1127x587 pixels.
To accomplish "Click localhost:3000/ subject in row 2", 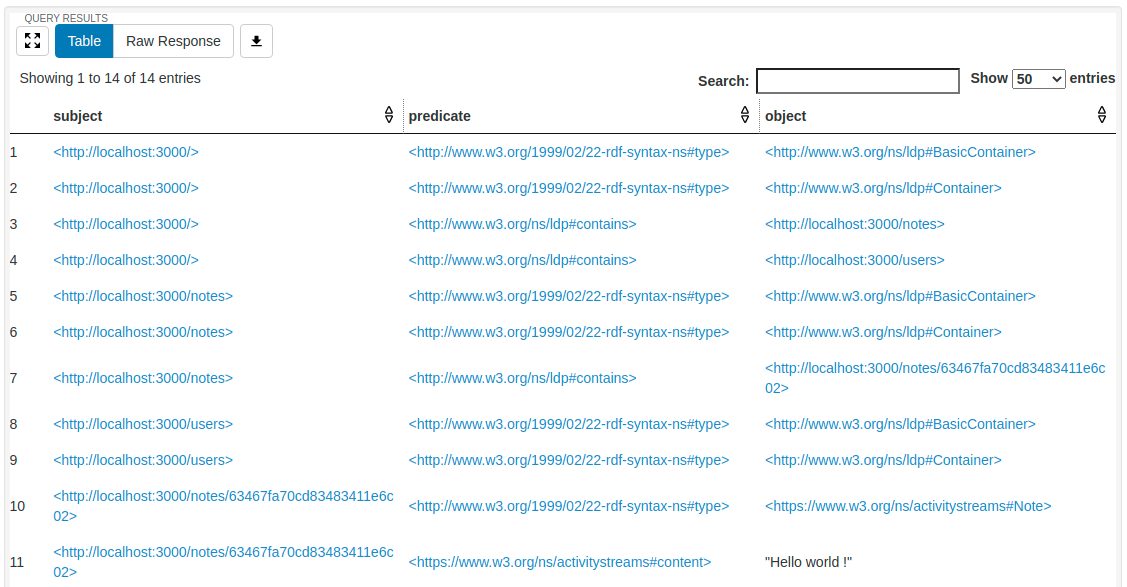I will pos(126,188).
